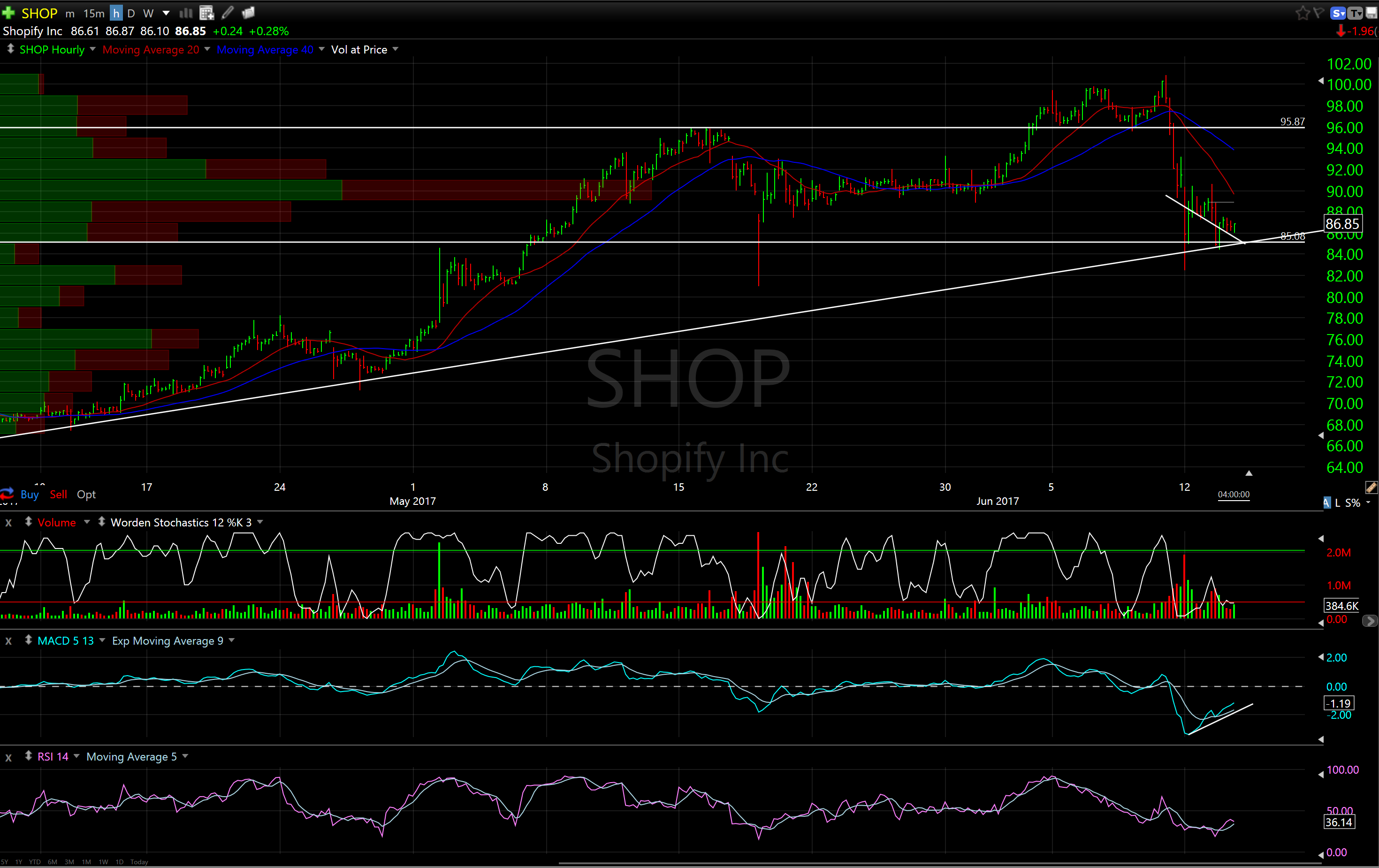
Task: Expand the MACD 5 13 dropdown
Action: click(102, 640)
